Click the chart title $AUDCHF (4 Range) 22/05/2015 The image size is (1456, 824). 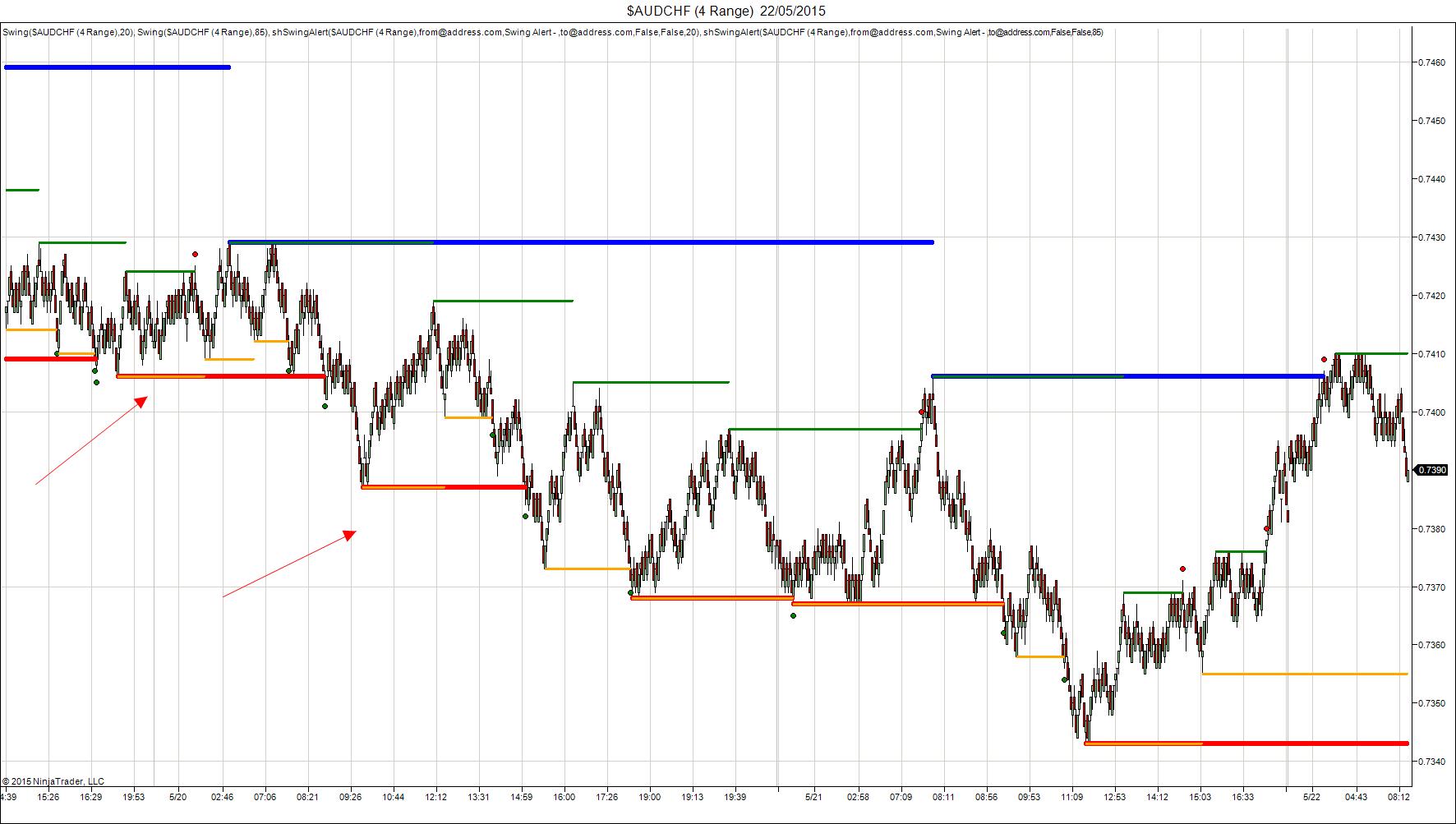pyautogui.click(x=726, y=11)
